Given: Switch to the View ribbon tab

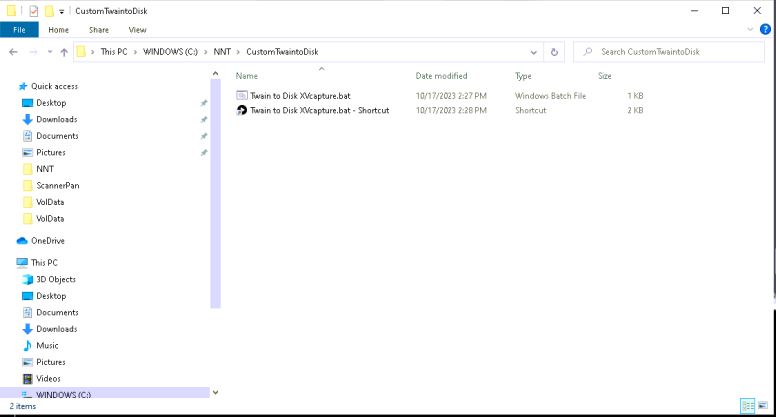Looking at the screenshot, I should [x=138, y=30].
